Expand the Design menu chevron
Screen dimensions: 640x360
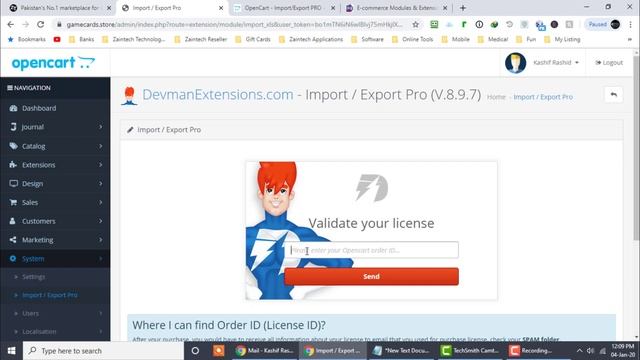click(100, 184)
